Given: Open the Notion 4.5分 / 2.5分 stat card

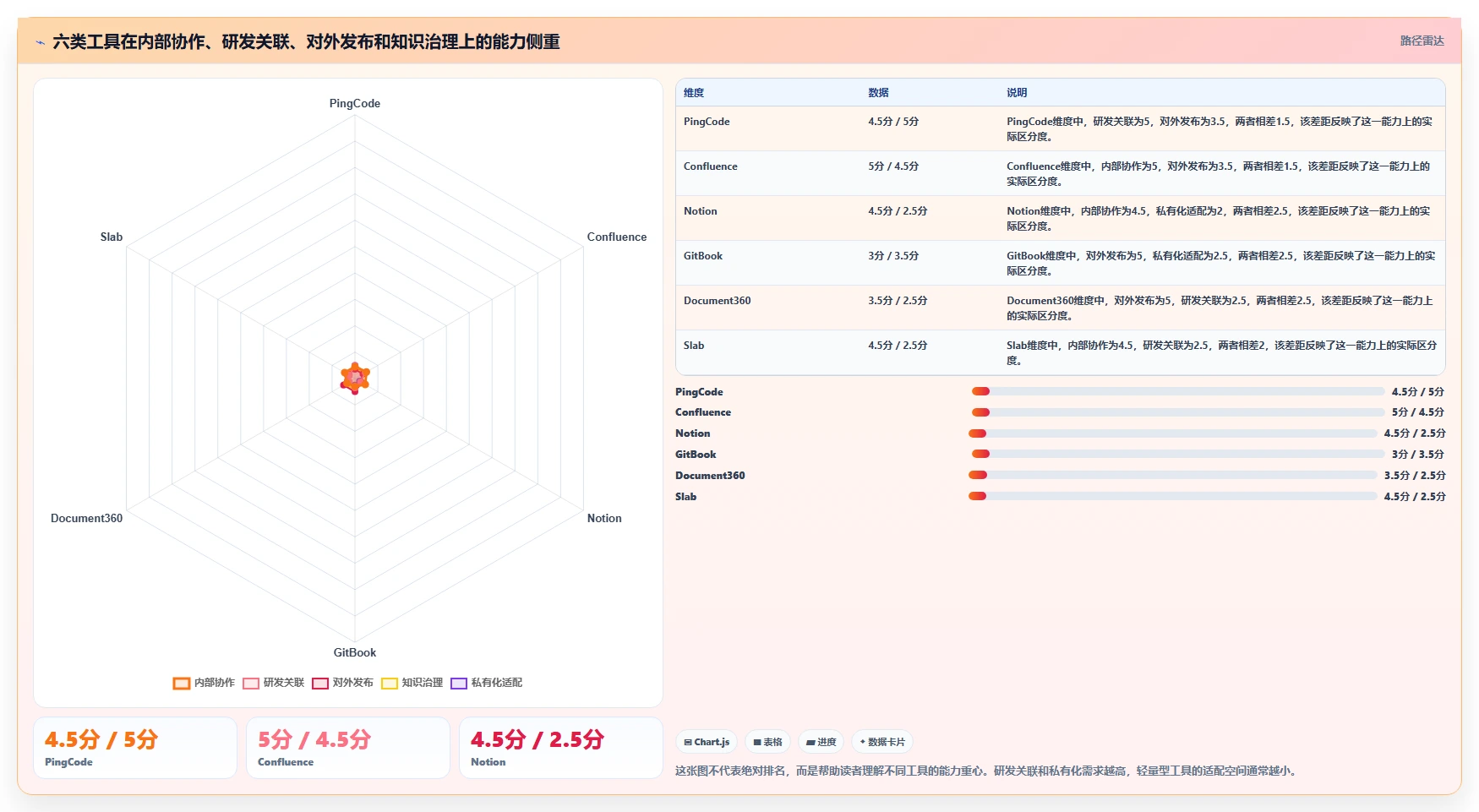Looking at the screenshot, I should [561, 748].
